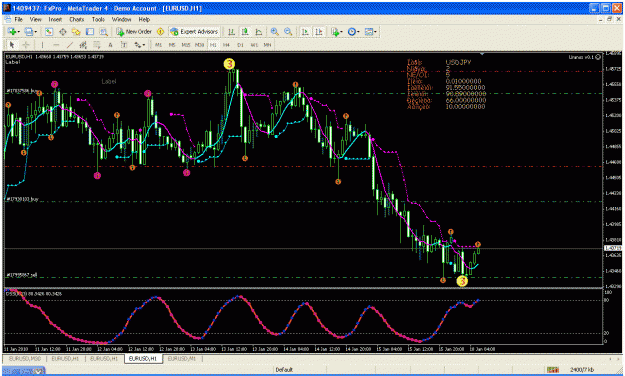Screen dimensions: 625x376
Task: Select the D1 timeframe button
Action: 240,45
